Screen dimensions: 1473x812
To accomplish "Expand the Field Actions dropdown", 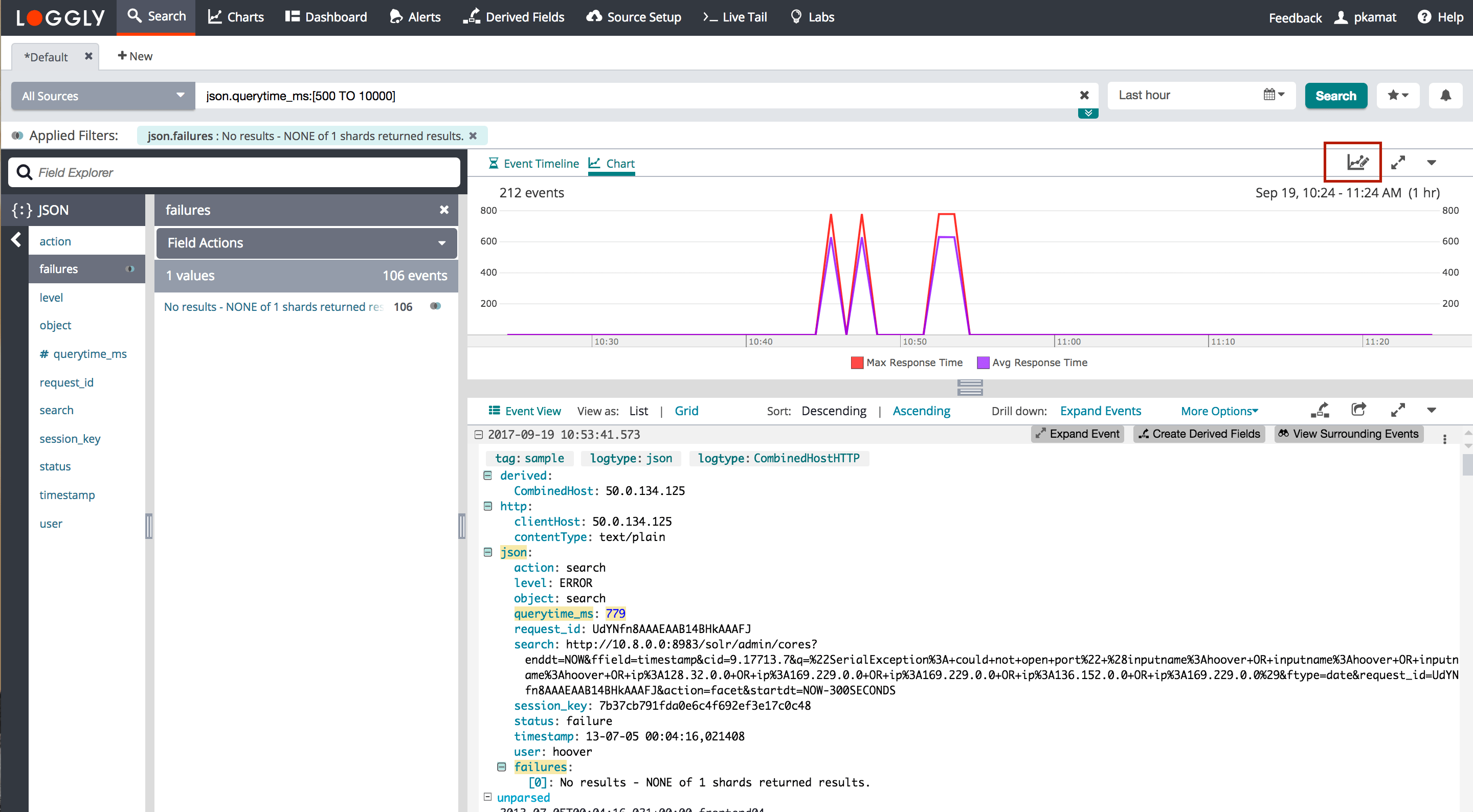I will [306, 243].
